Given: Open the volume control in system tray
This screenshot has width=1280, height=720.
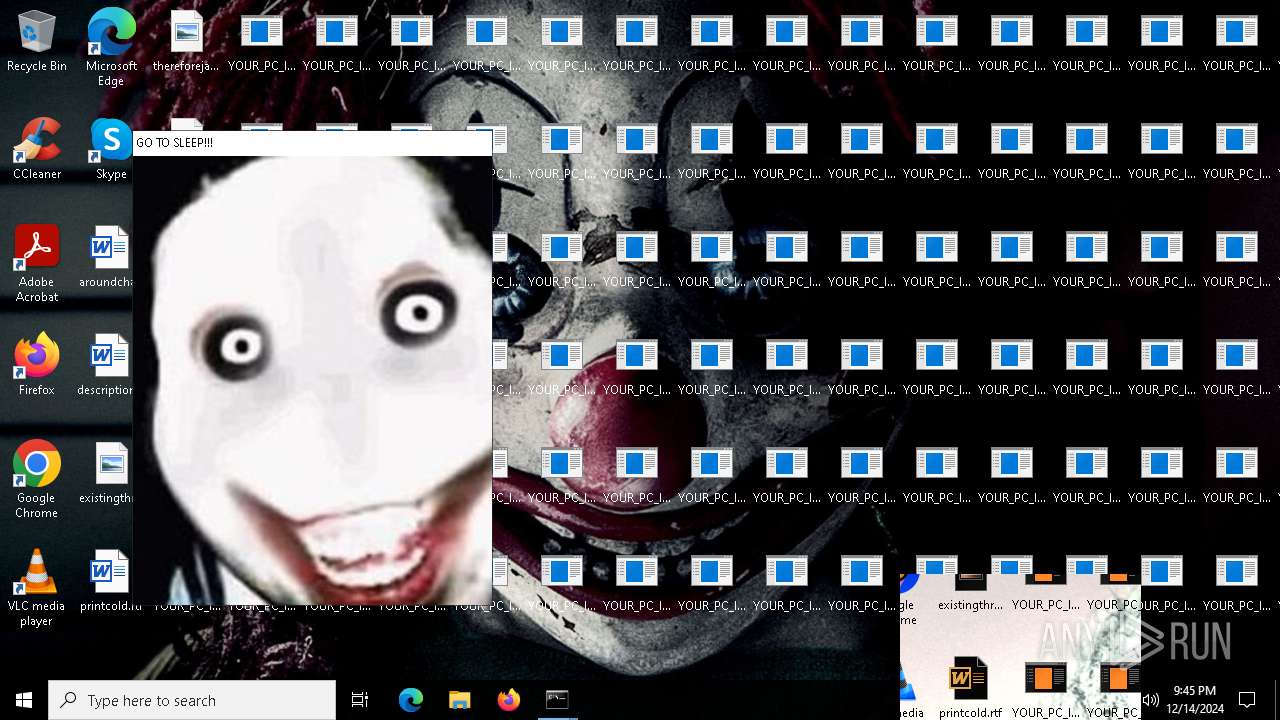Looking at the screenshot, I should (x=1150, y=700).
